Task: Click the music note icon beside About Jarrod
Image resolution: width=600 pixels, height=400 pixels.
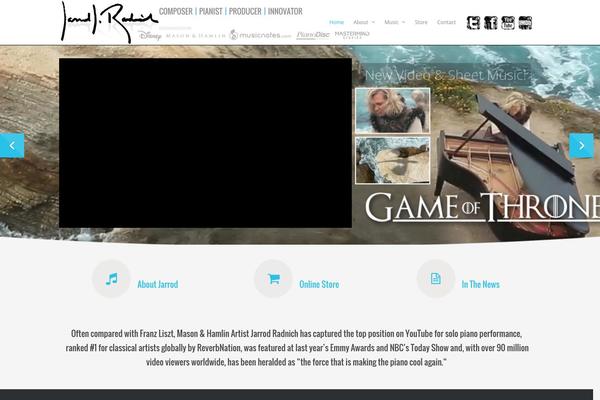Action: [111, 279]
